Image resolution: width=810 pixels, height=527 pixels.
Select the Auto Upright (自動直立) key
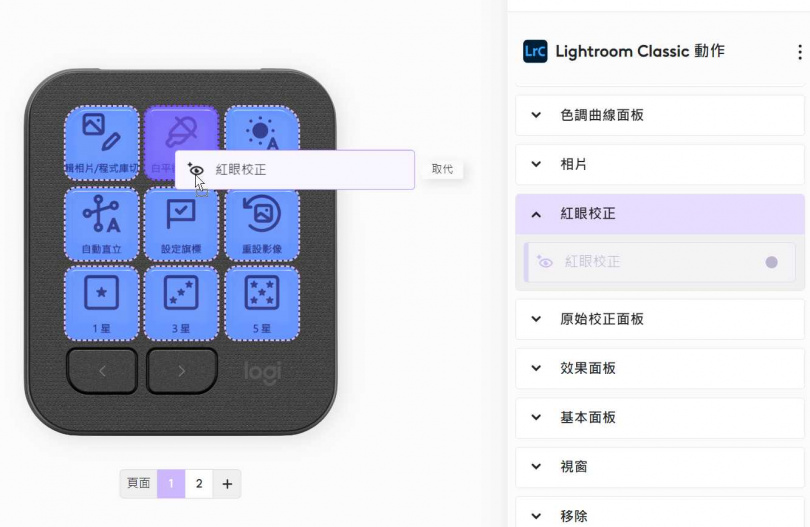(102, 224)
